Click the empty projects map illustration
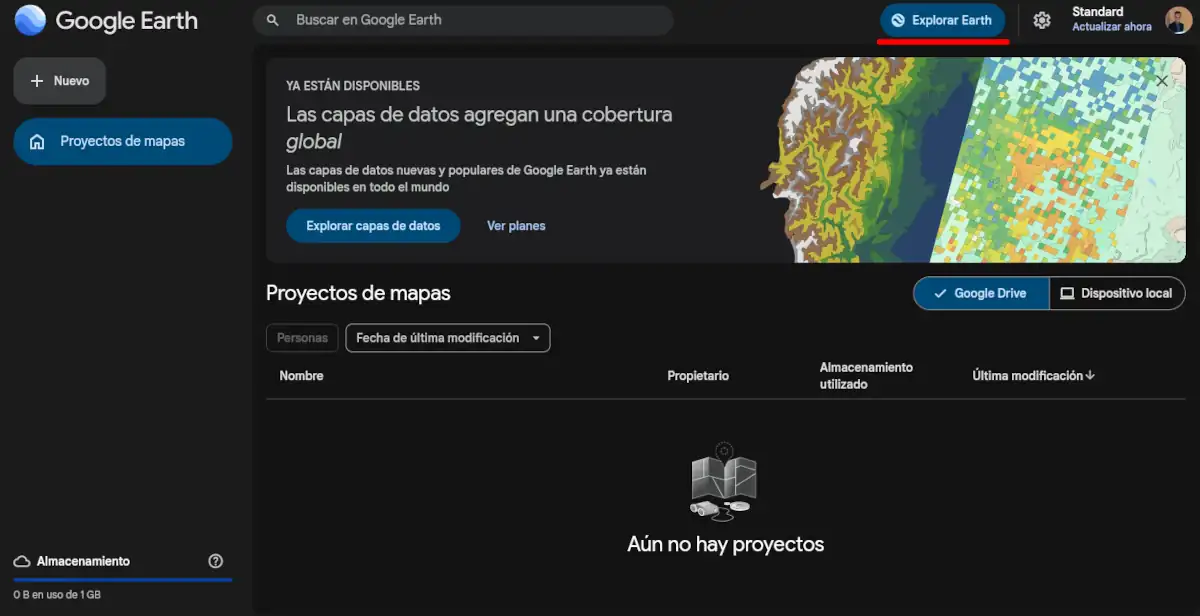The width and height of the screenshot is (1200, 616). 725,481
